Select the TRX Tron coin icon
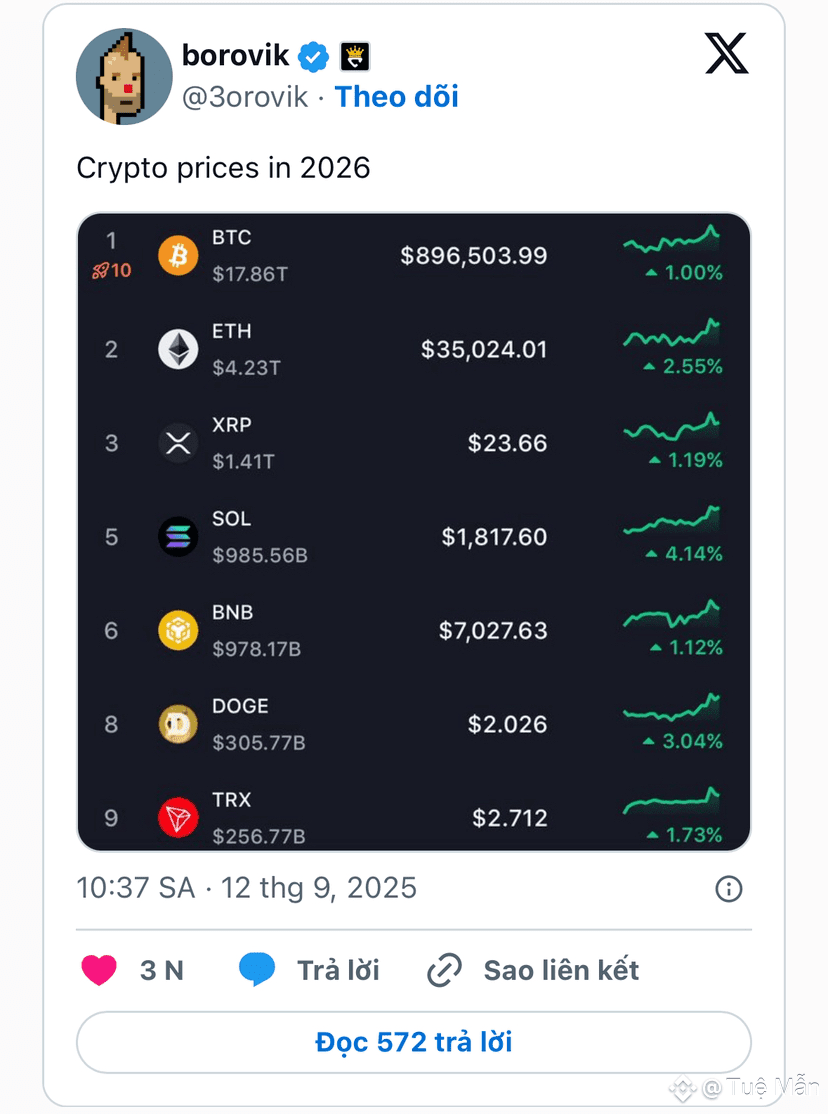 pos(178,818)
